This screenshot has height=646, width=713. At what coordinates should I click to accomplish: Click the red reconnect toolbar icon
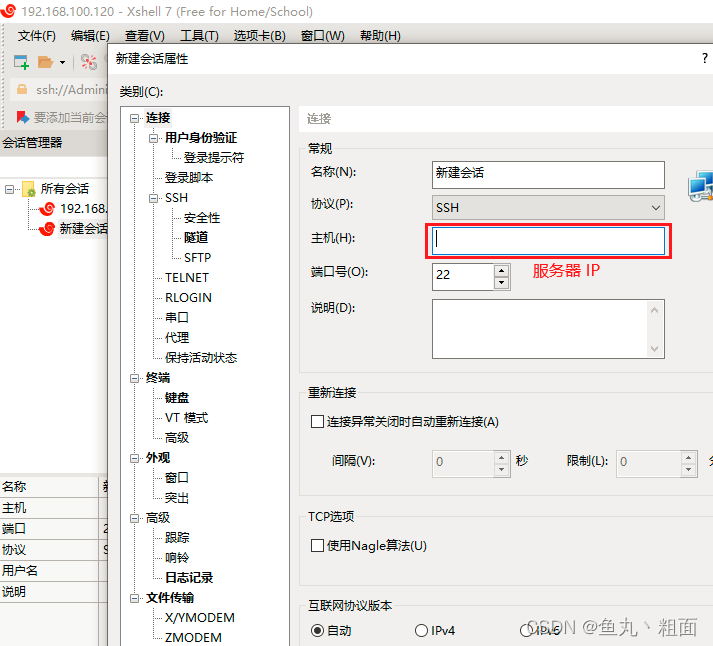click(89, 62)
